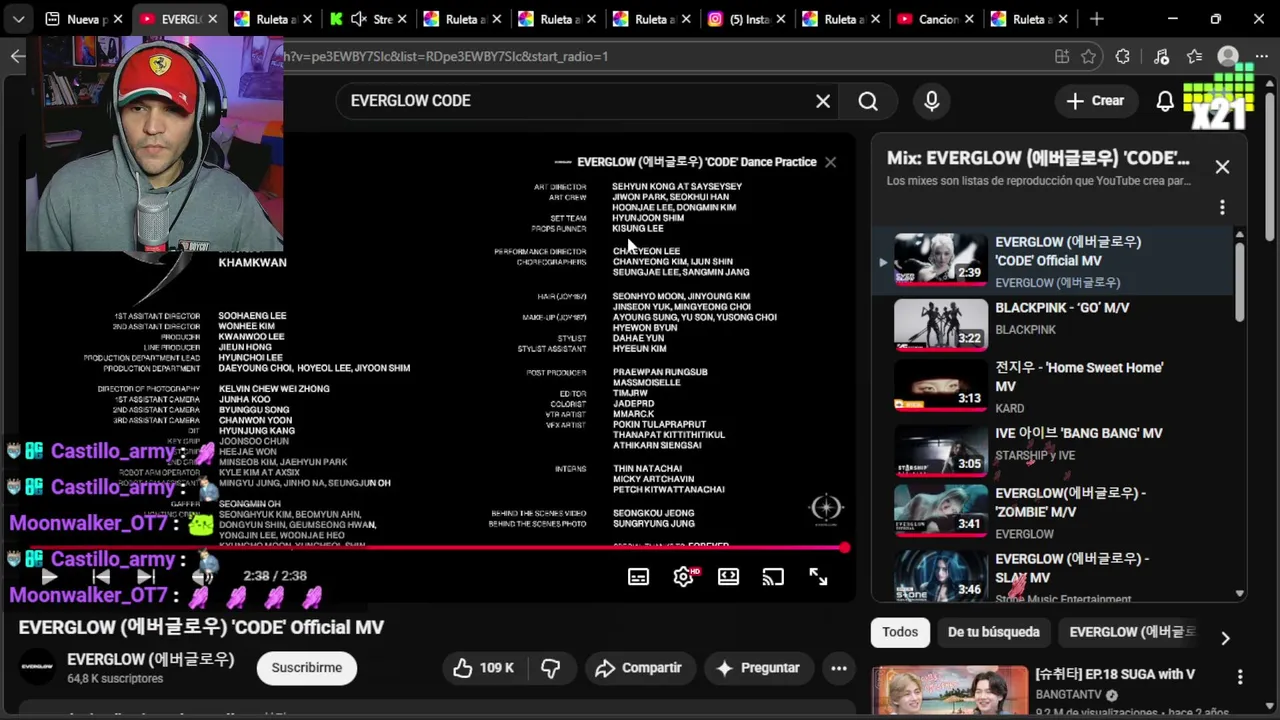Toggle subtitles in the video player
This screenshot has width=1280, height=720.
[638, 577]
